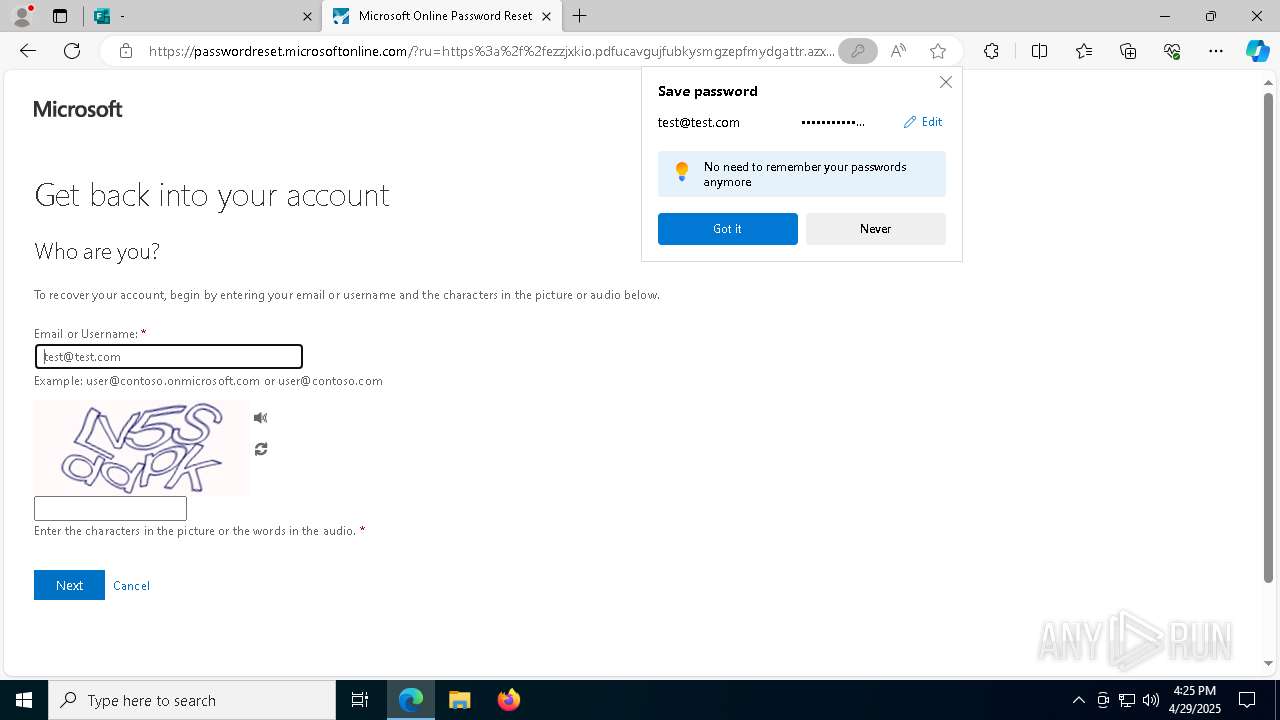Open network status in tray
1280x720 pixels.
point(1127,700)
